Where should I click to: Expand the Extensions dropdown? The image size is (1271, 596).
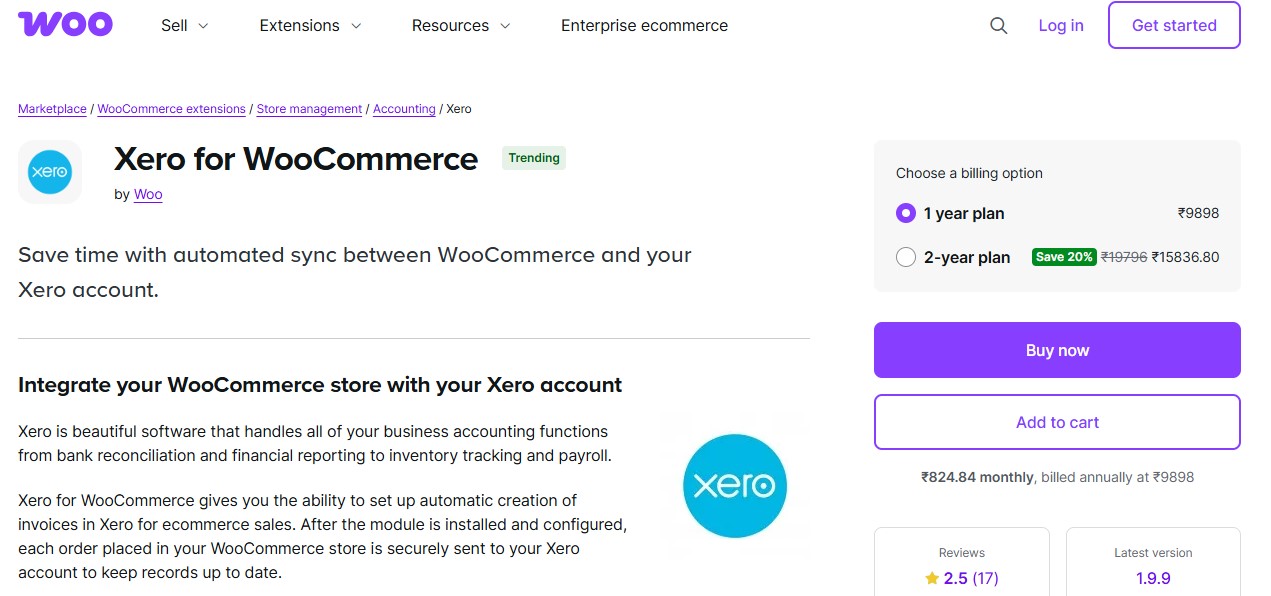(310, 25)
